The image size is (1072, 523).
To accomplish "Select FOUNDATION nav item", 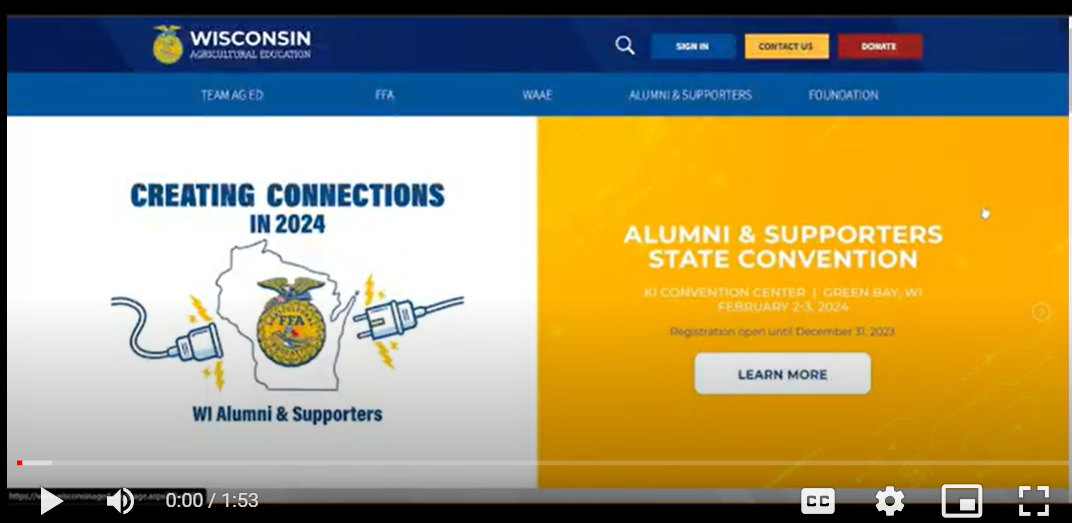I will pos(844,95).
